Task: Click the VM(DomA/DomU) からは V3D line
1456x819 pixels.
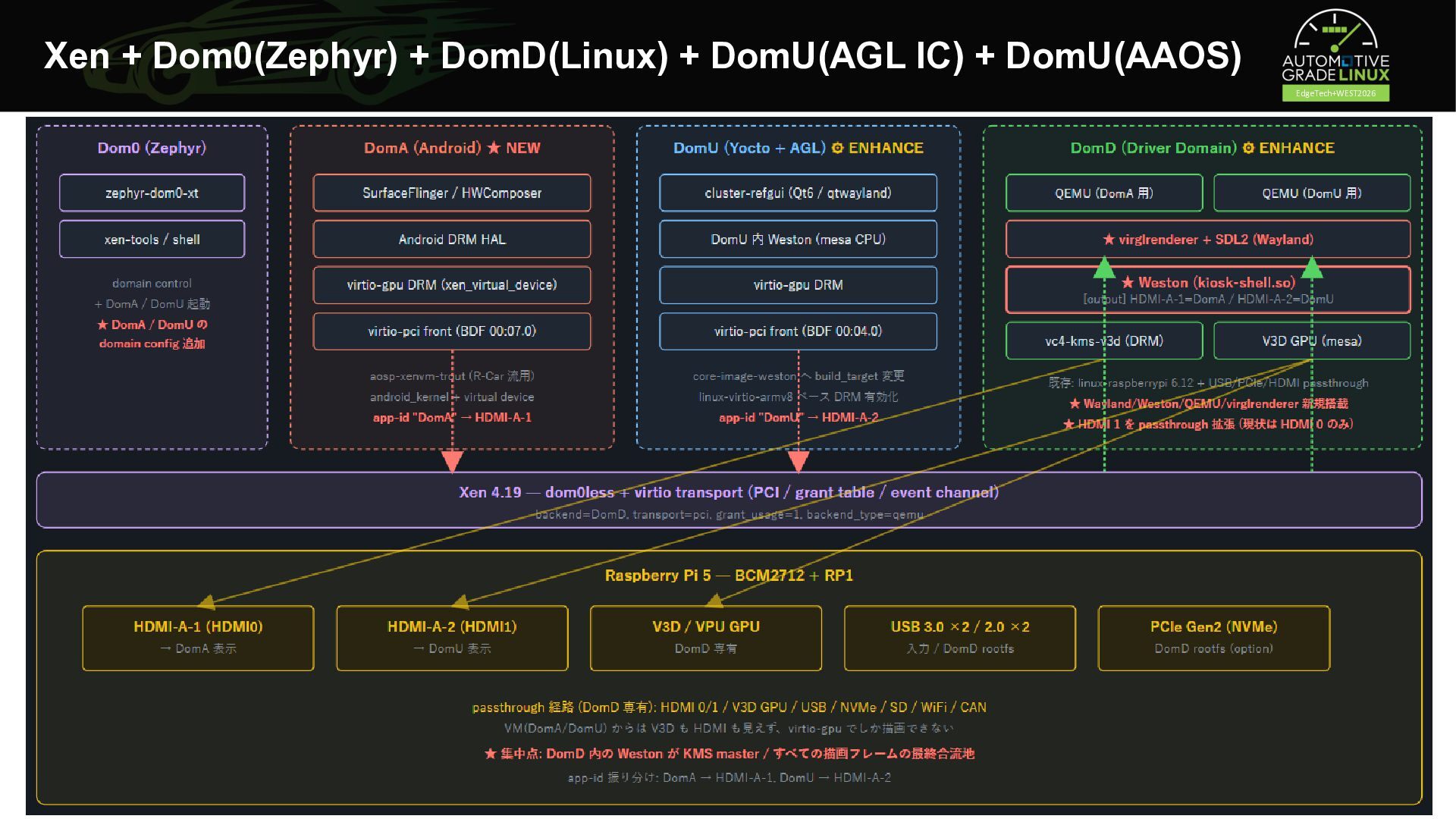Action: click(729, 728)
